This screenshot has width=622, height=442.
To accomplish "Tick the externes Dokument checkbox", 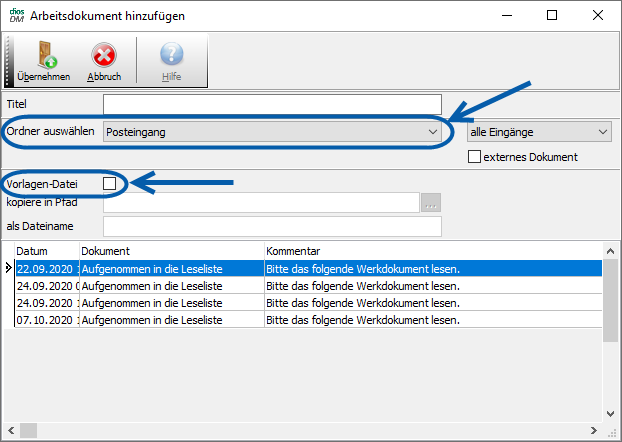I will coord(475,157).
